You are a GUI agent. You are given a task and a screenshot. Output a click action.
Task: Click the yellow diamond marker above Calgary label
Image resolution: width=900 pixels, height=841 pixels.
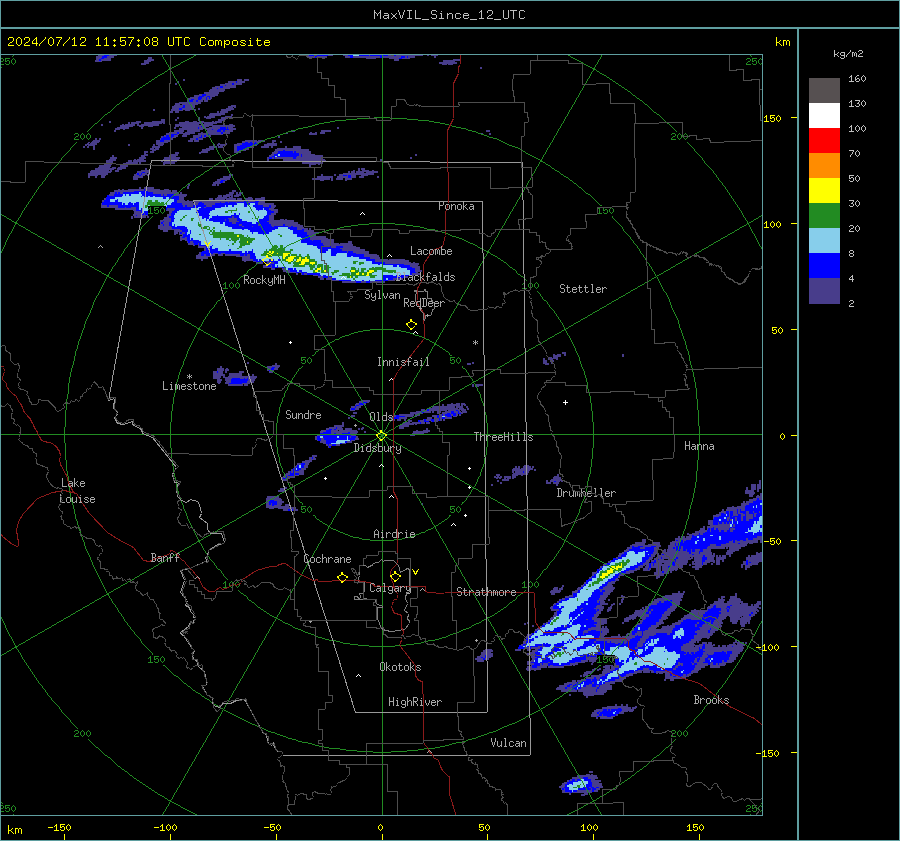pyautogui.click(x=395, y=576)
